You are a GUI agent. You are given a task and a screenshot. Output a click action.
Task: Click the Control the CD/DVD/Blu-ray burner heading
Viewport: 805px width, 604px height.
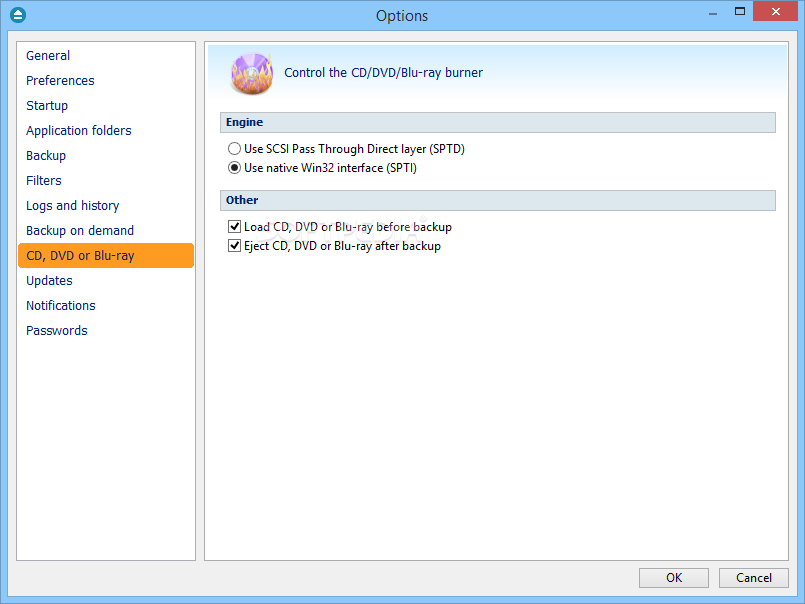[x=384, y=73]
